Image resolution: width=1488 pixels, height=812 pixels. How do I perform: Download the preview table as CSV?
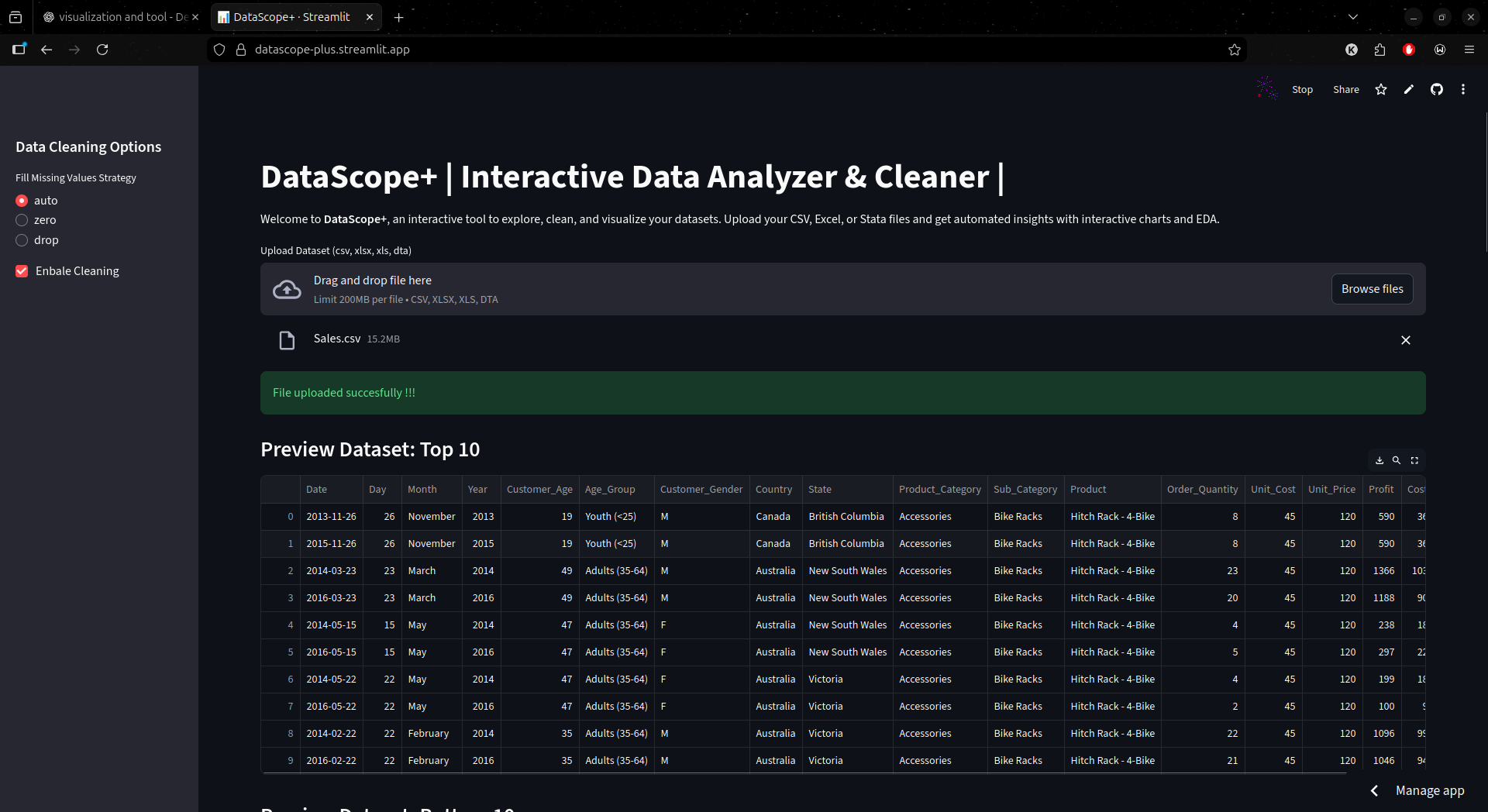[1379, 460]
